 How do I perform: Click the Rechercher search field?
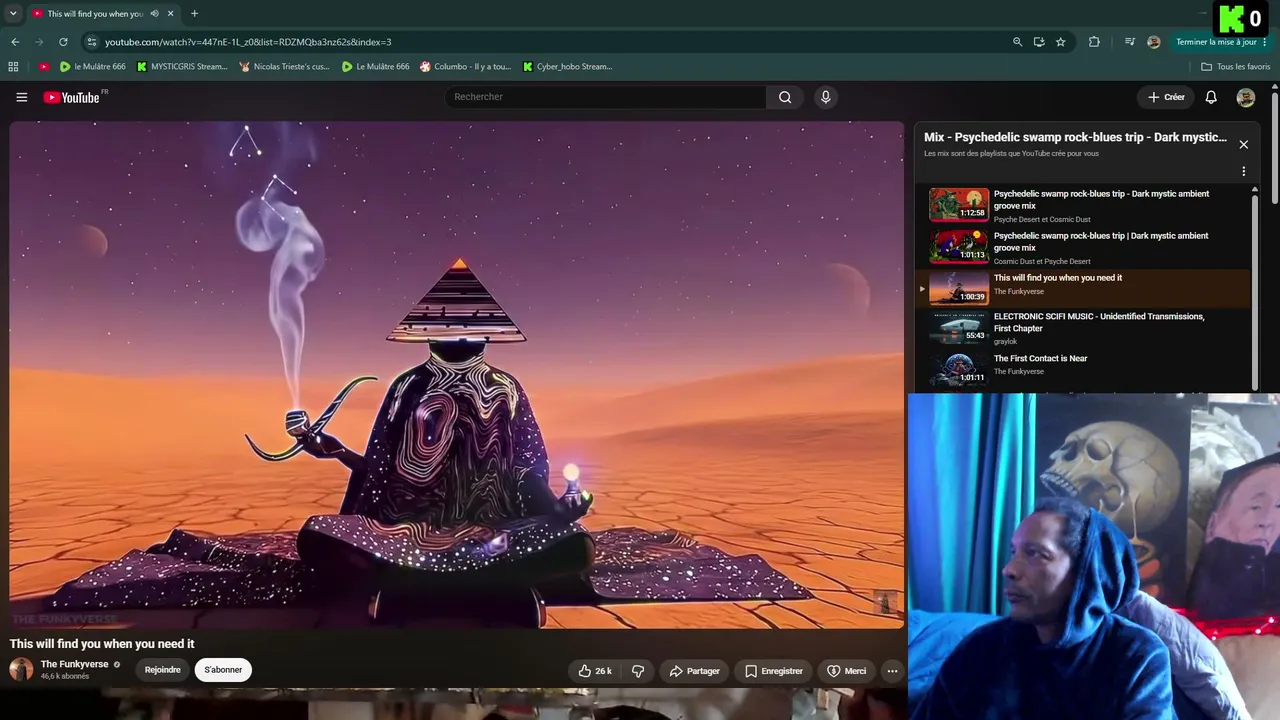point(606,97)
